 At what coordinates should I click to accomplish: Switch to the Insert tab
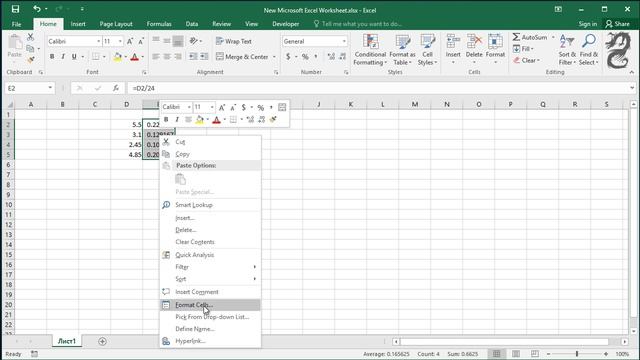point(78,24)
